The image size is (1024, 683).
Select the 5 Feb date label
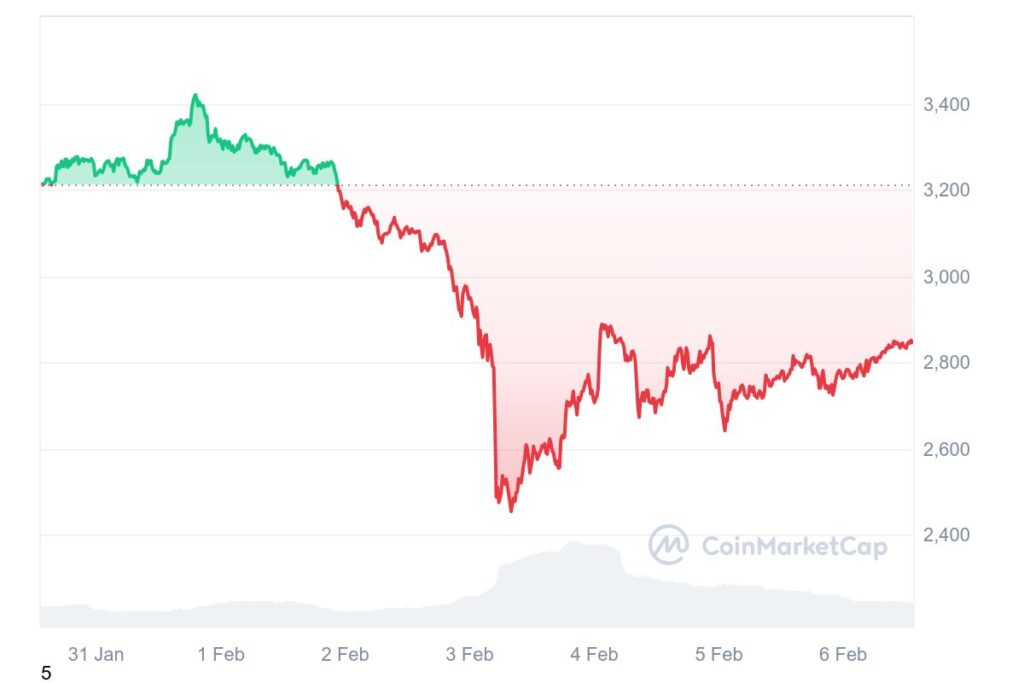coord(719,655)
